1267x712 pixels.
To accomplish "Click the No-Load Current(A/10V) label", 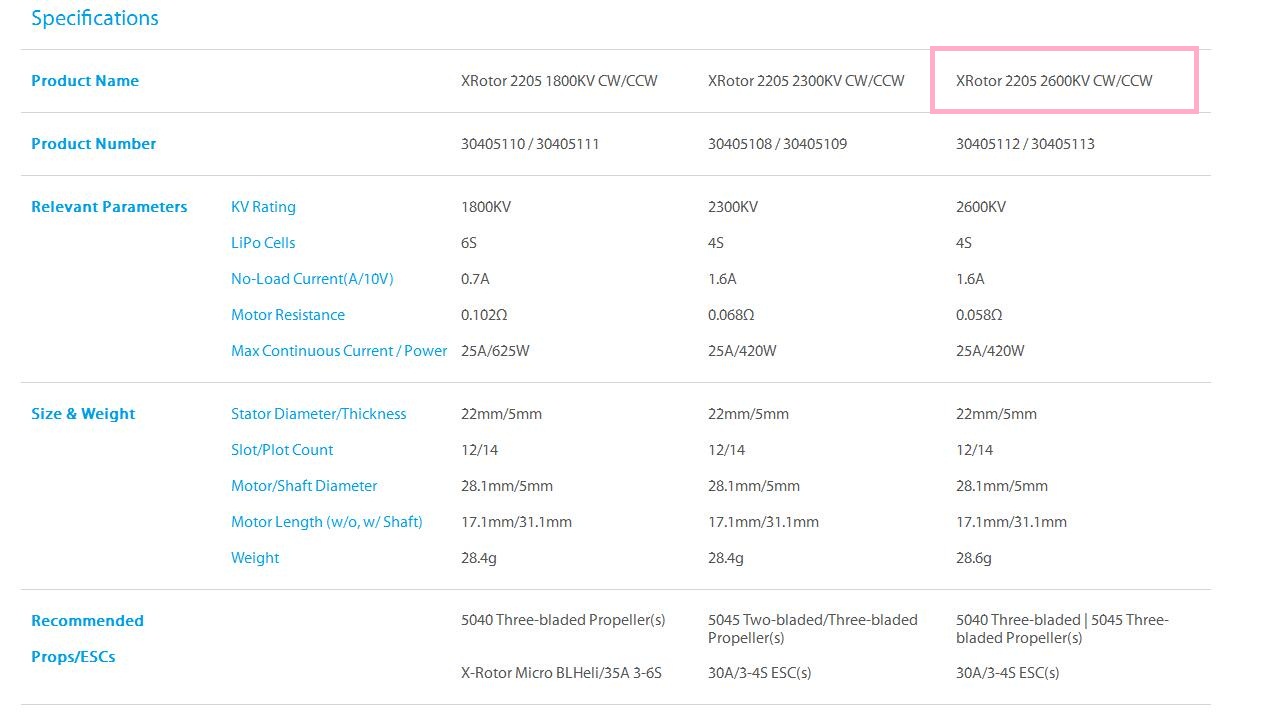I will click(312, 279).
